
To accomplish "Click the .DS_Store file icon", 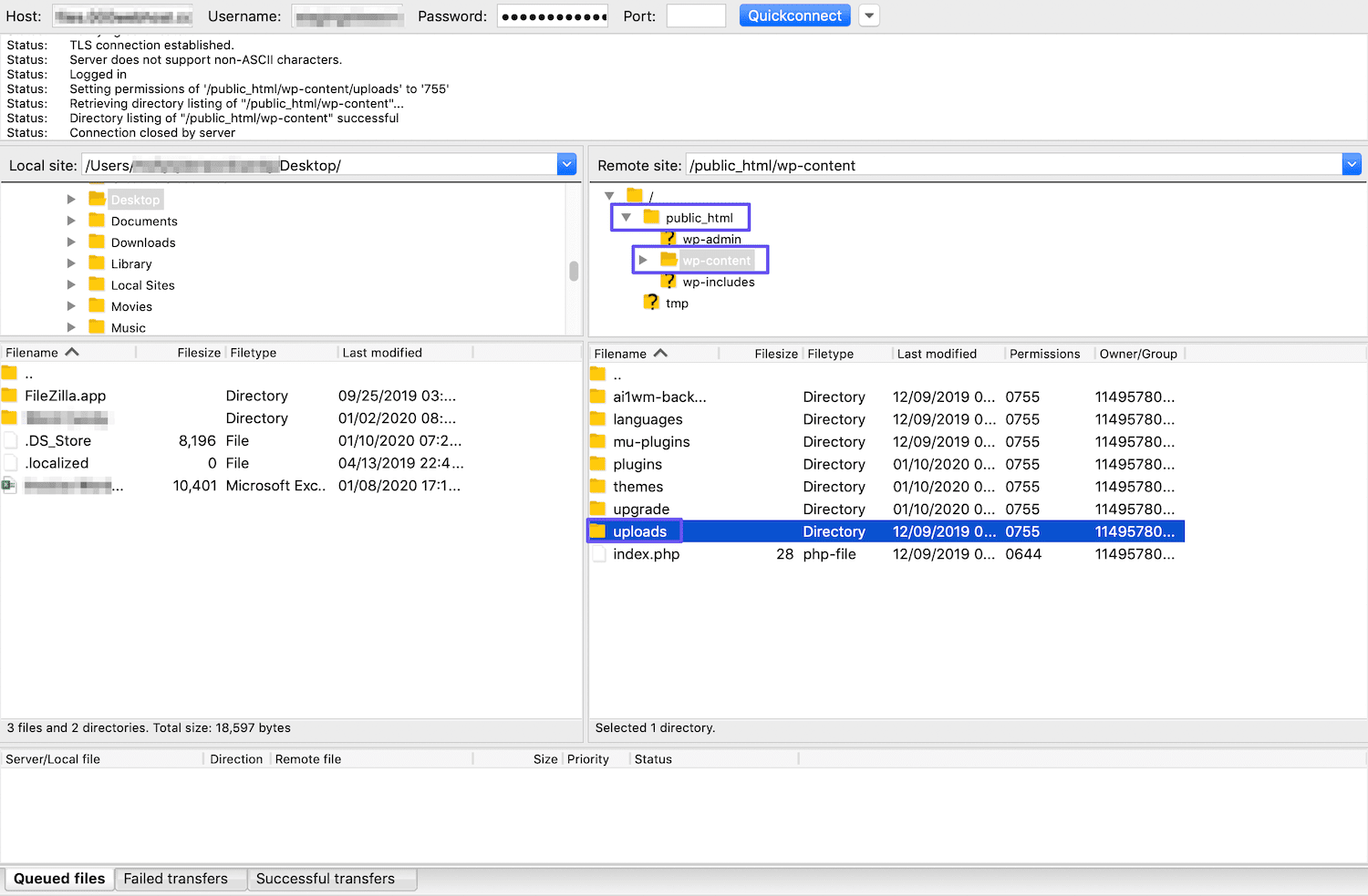I will 10,440.
